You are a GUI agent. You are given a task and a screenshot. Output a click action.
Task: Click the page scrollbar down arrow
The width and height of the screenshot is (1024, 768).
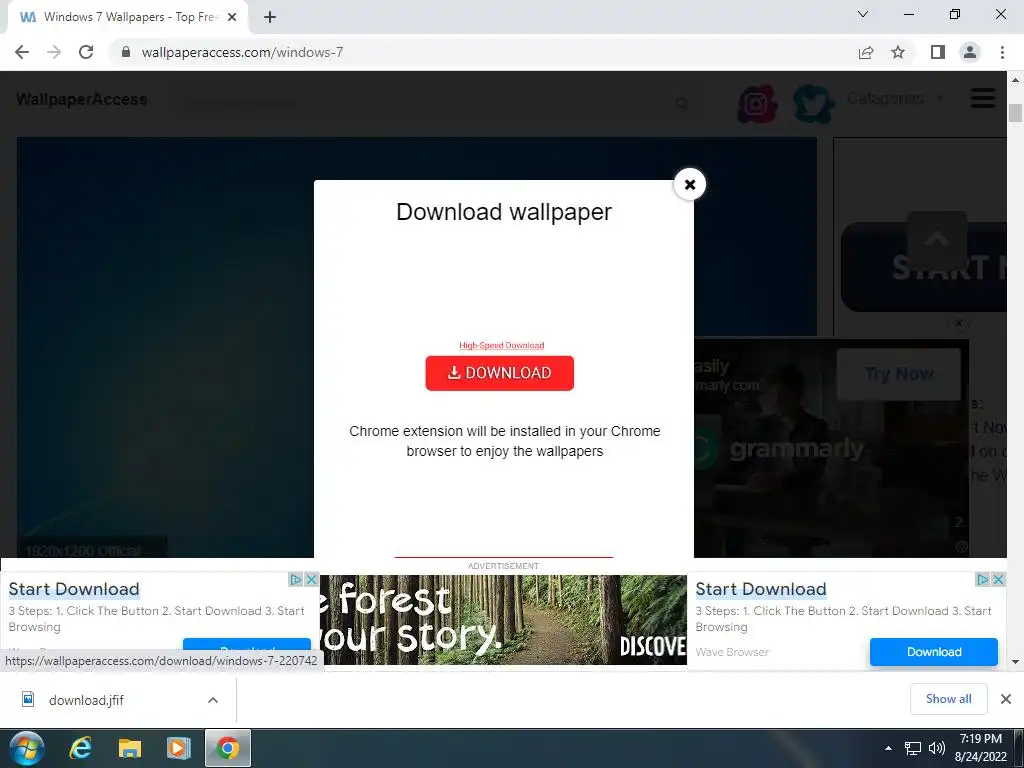click(x=1015, y=662)
